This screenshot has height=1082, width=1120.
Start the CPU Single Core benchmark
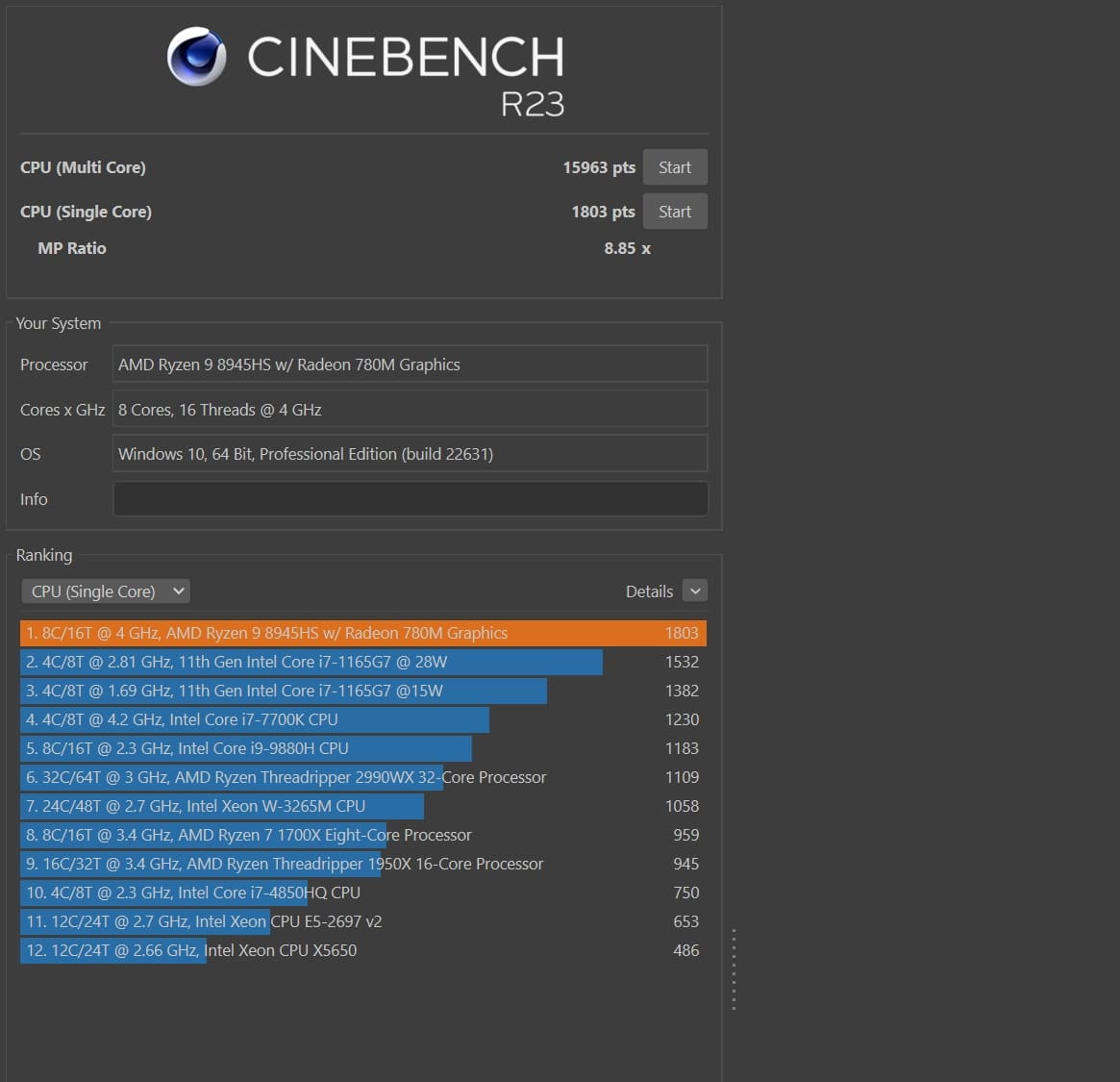point(674,212)
